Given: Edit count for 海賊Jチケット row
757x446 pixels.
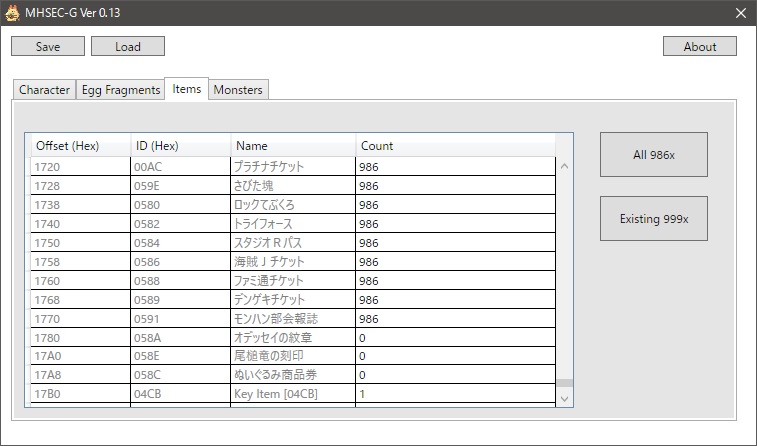Looking at the screenshot, I should (x=455, y=262).
